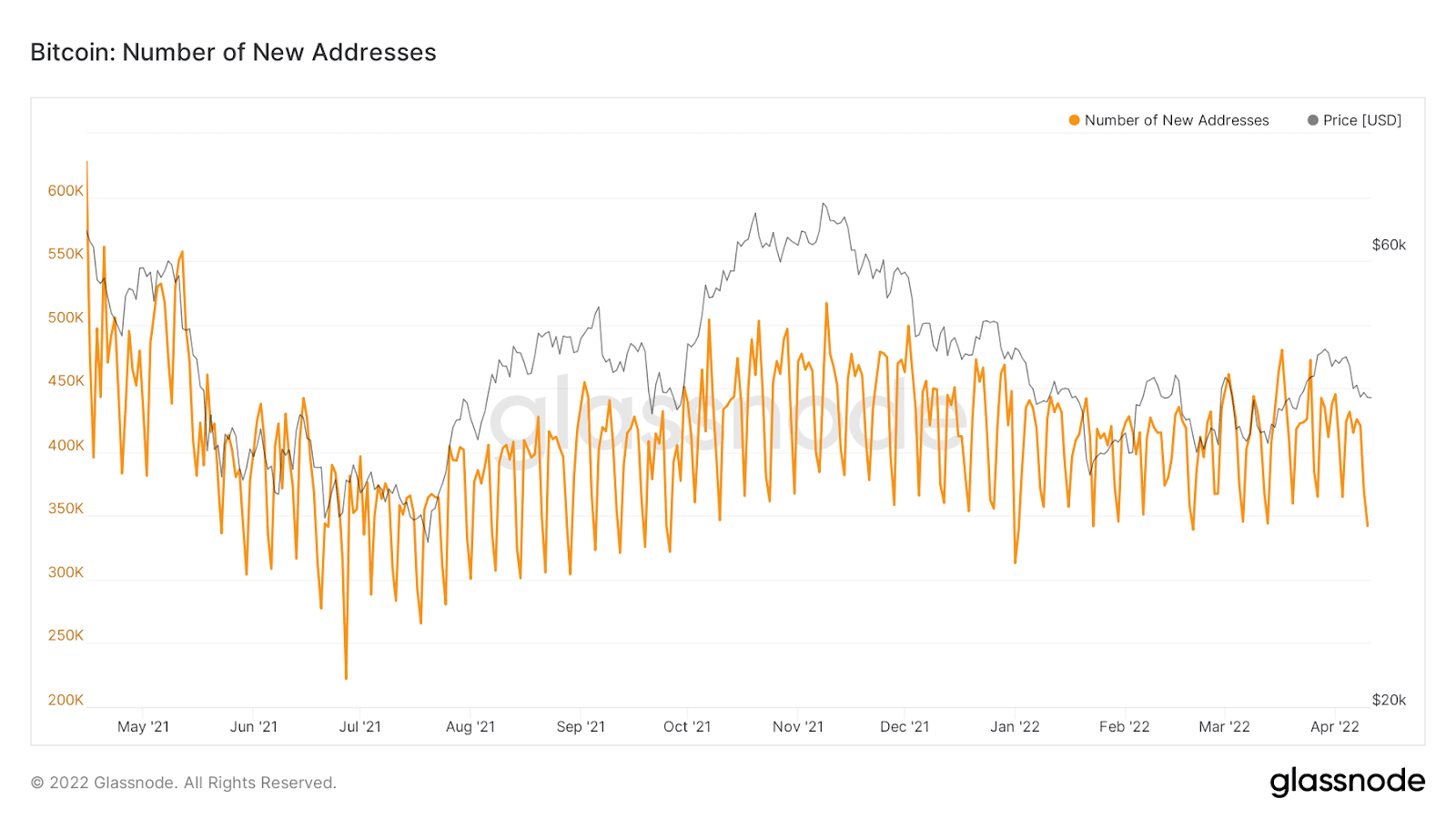Select the 300K y-axis label
The image size is (1456, 819).
click(66, 572)
